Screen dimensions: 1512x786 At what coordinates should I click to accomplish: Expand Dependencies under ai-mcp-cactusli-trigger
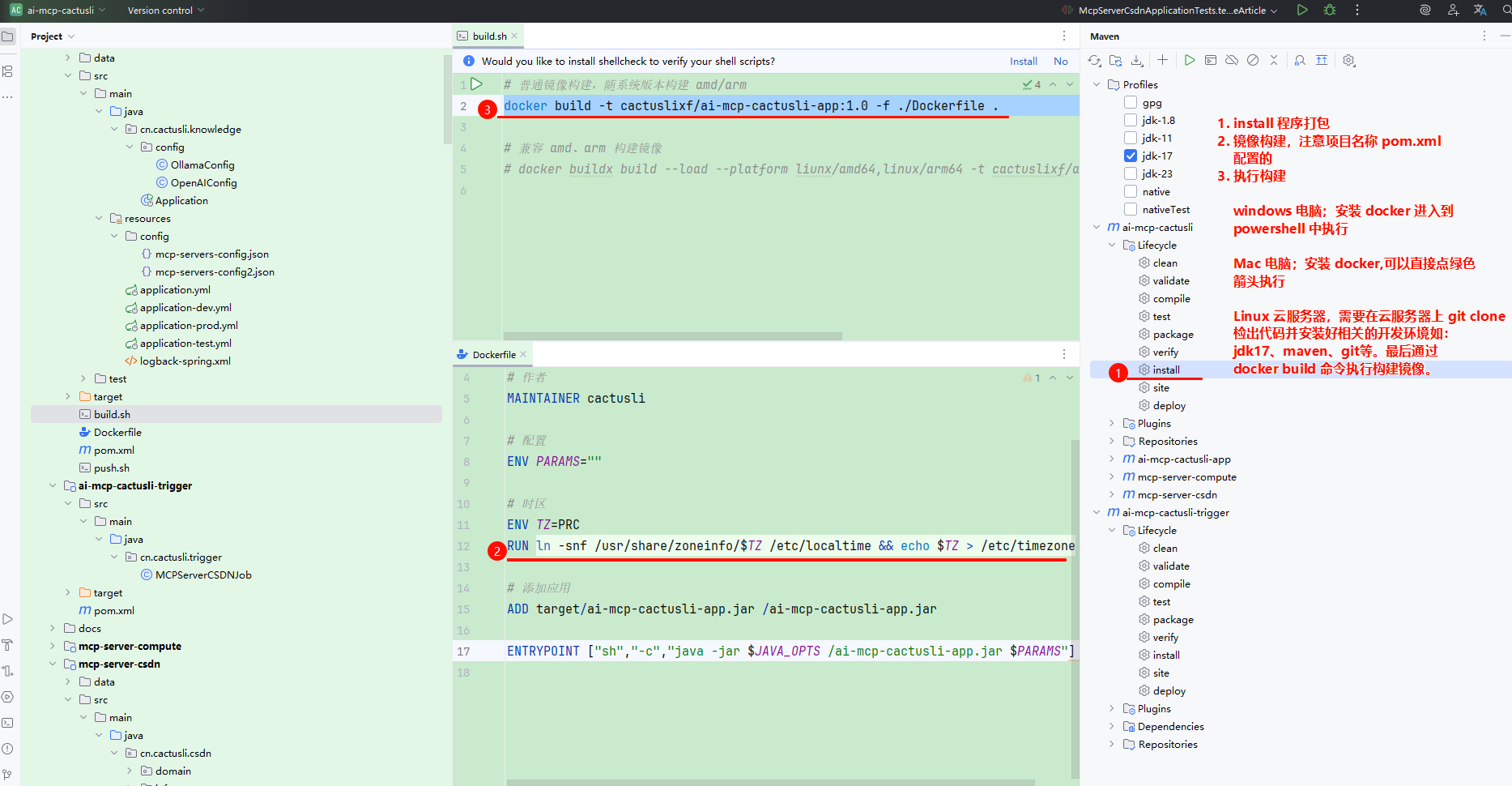point(1112,726)
